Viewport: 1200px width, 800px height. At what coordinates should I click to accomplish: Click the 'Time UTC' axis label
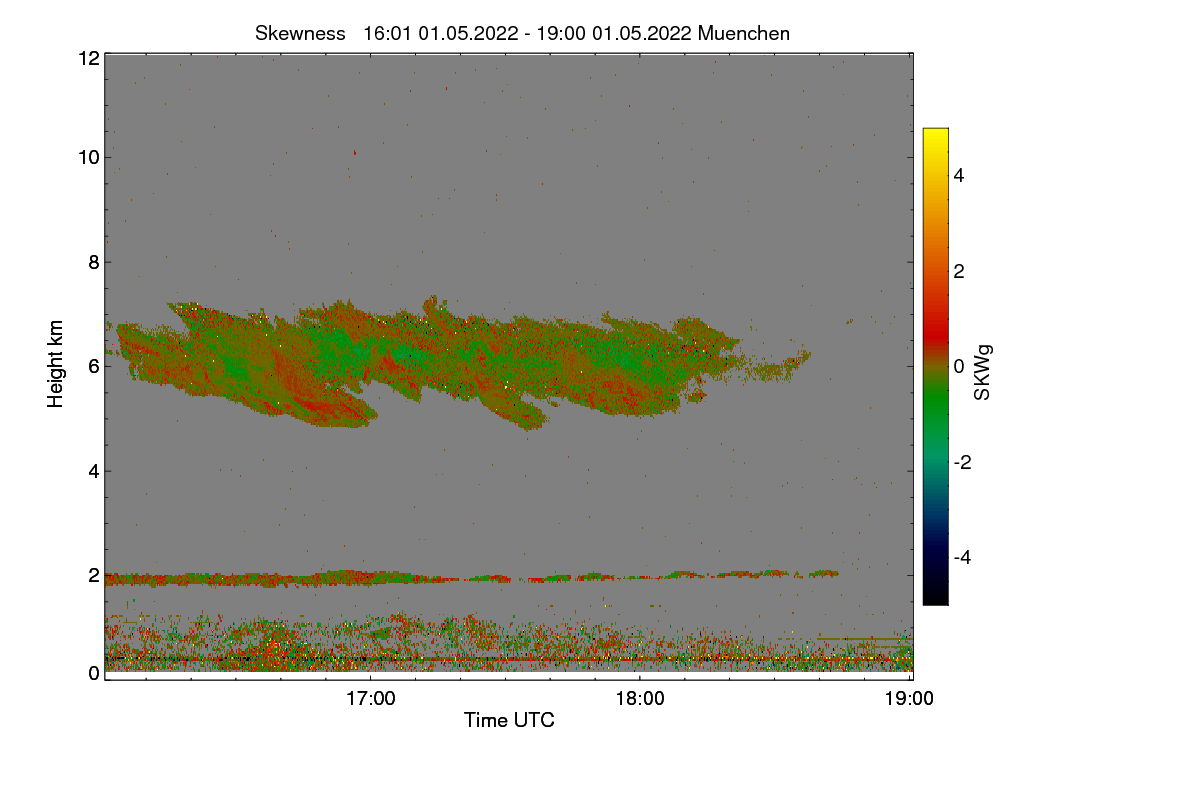click(x=509, y=720)
